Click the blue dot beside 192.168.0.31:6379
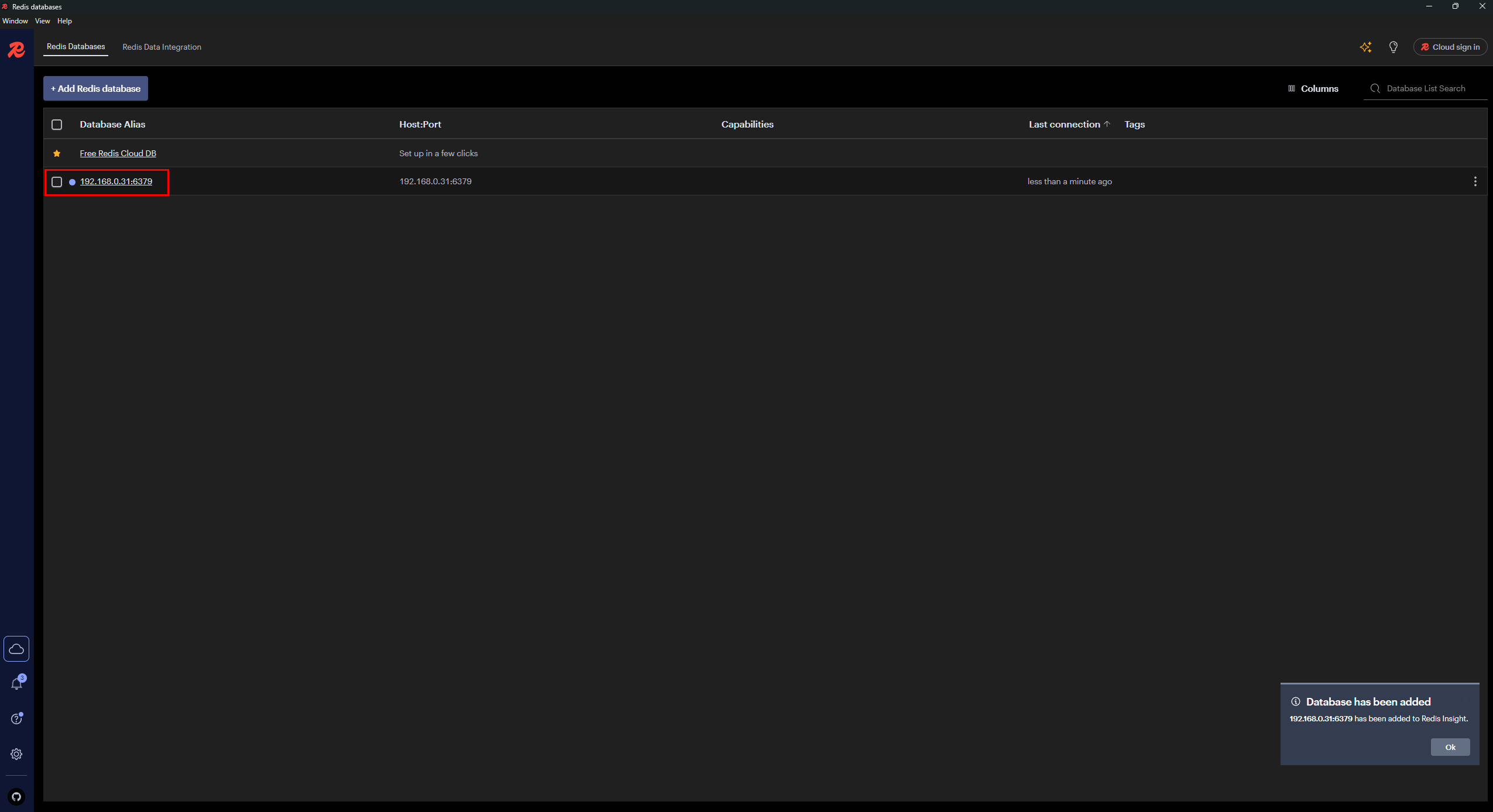The height and width of the screenshot is (812, 1493). 72,182
